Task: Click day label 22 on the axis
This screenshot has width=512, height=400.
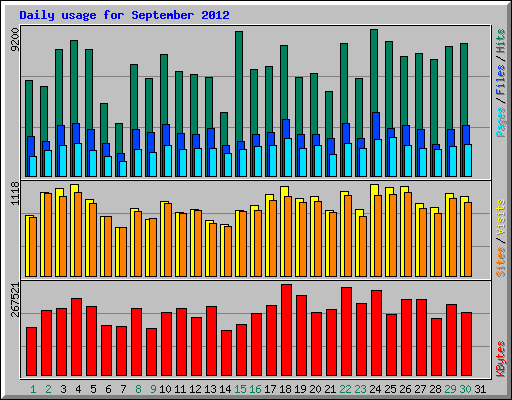Action: [x=345, y=389]
